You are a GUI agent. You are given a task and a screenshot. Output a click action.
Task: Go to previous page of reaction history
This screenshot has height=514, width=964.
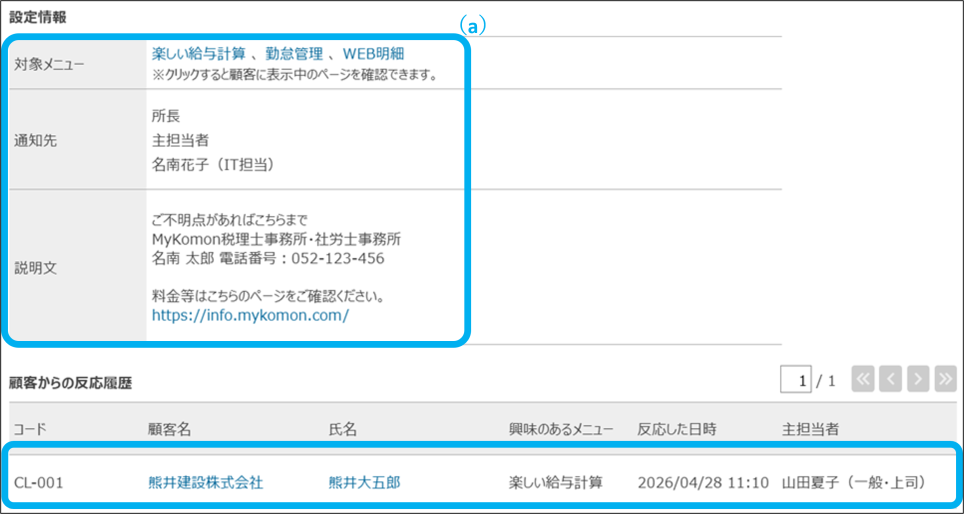pyautogui.click(x=890, y=381)
